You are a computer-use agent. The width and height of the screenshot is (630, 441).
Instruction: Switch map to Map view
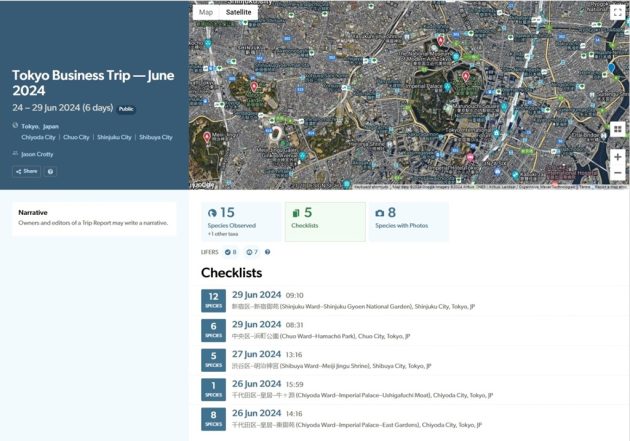[x=206, y=12]
